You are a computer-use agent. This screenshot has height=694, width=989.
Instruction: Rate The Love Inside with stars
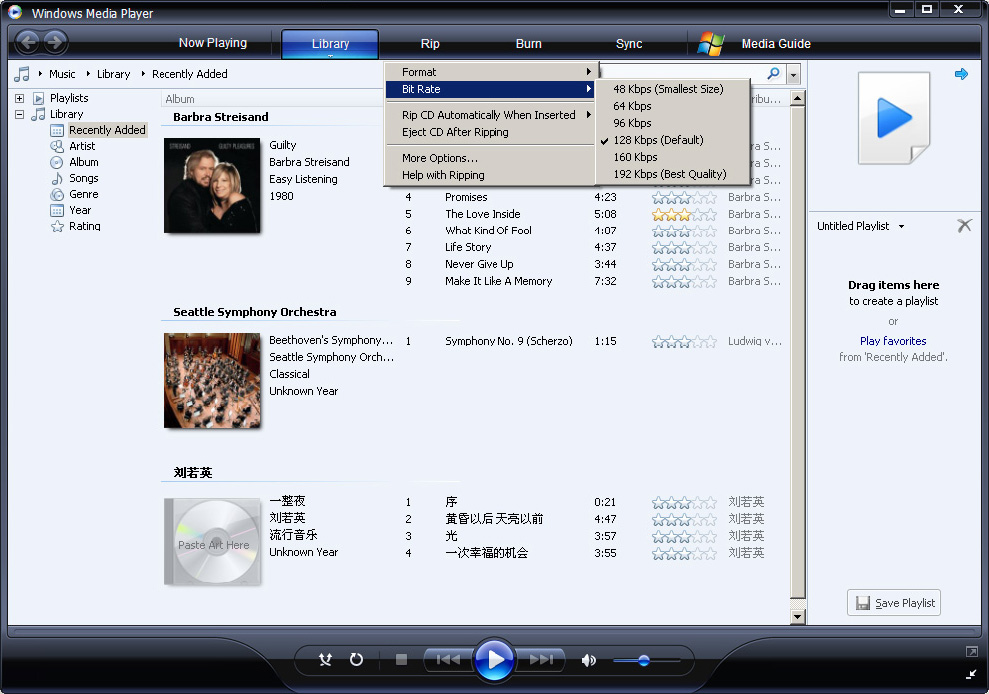[x=684, y=215]
